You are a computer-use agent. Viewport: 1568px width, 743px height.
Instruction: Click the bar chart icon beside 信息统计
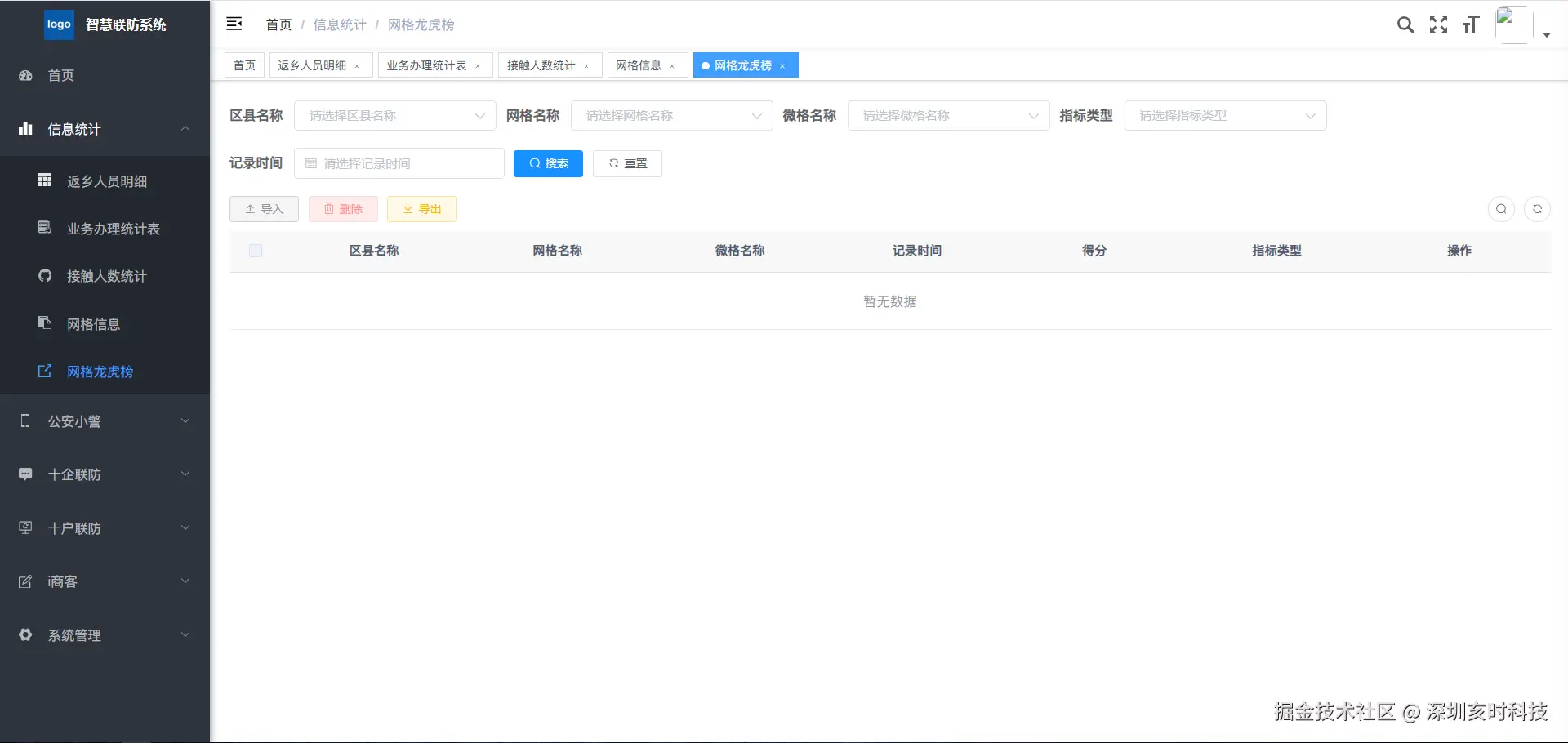point(26,129)
